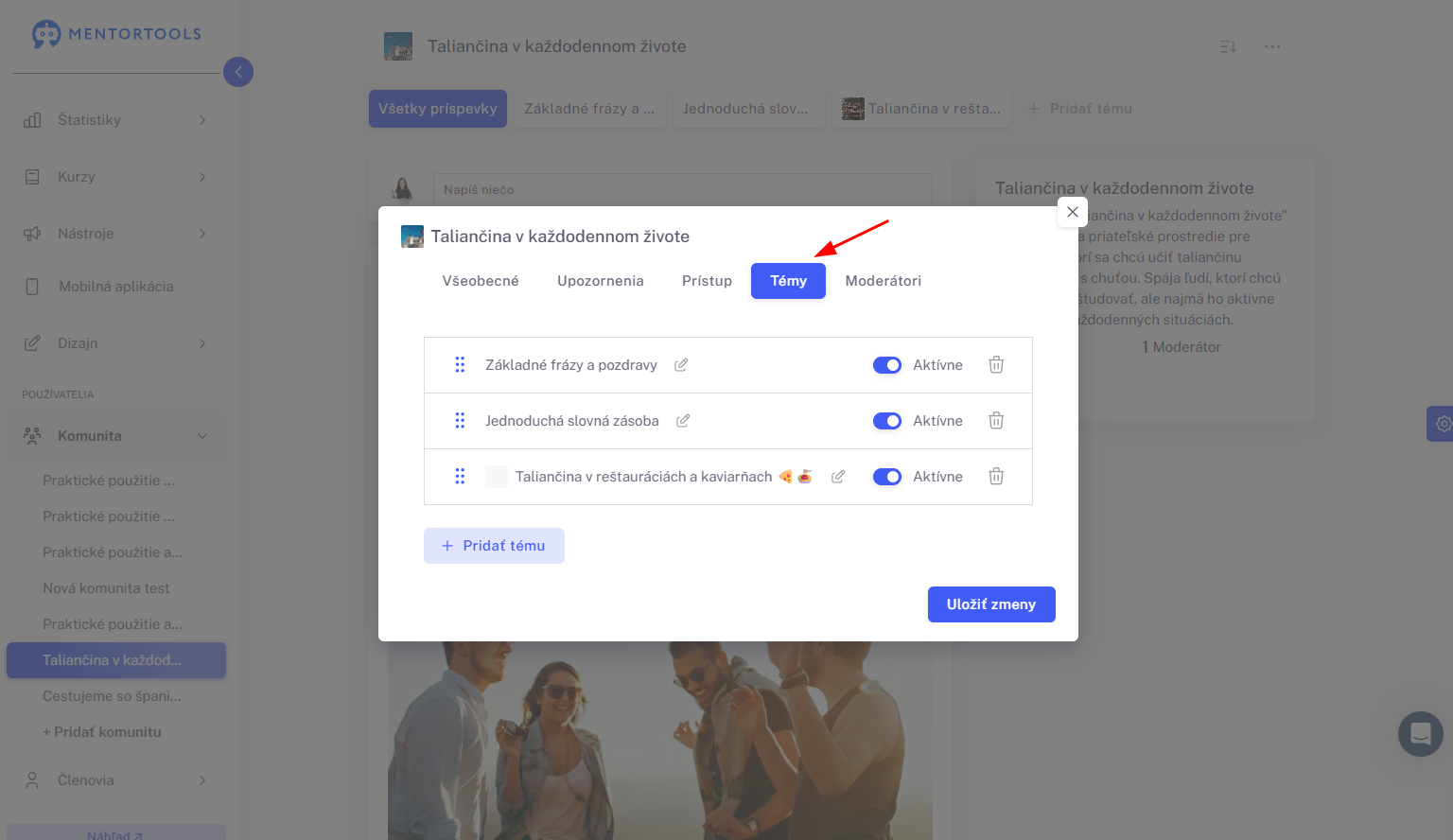Expand the Štatistiky sidebar menu
Image resolution: width=1453 pixels, height=840 pixels.
115,120
